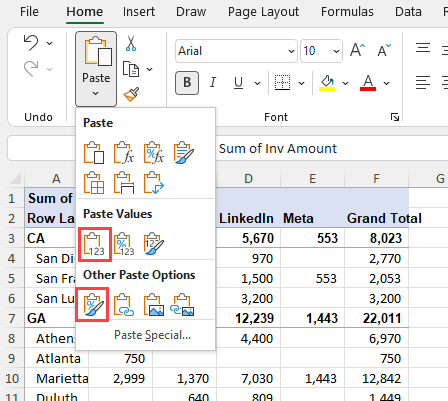Open the File tab
448x401 pixels.
coord(29,12)
